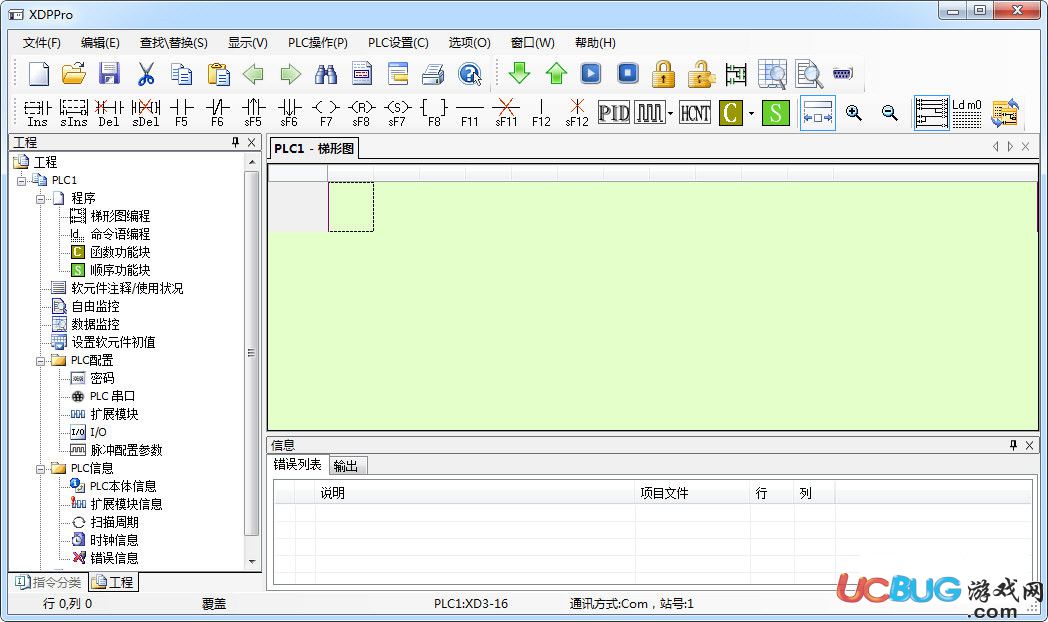Select the first ladder diagram cell
The height and width of the screenshot is (622, 1048).
coord(351,207)
